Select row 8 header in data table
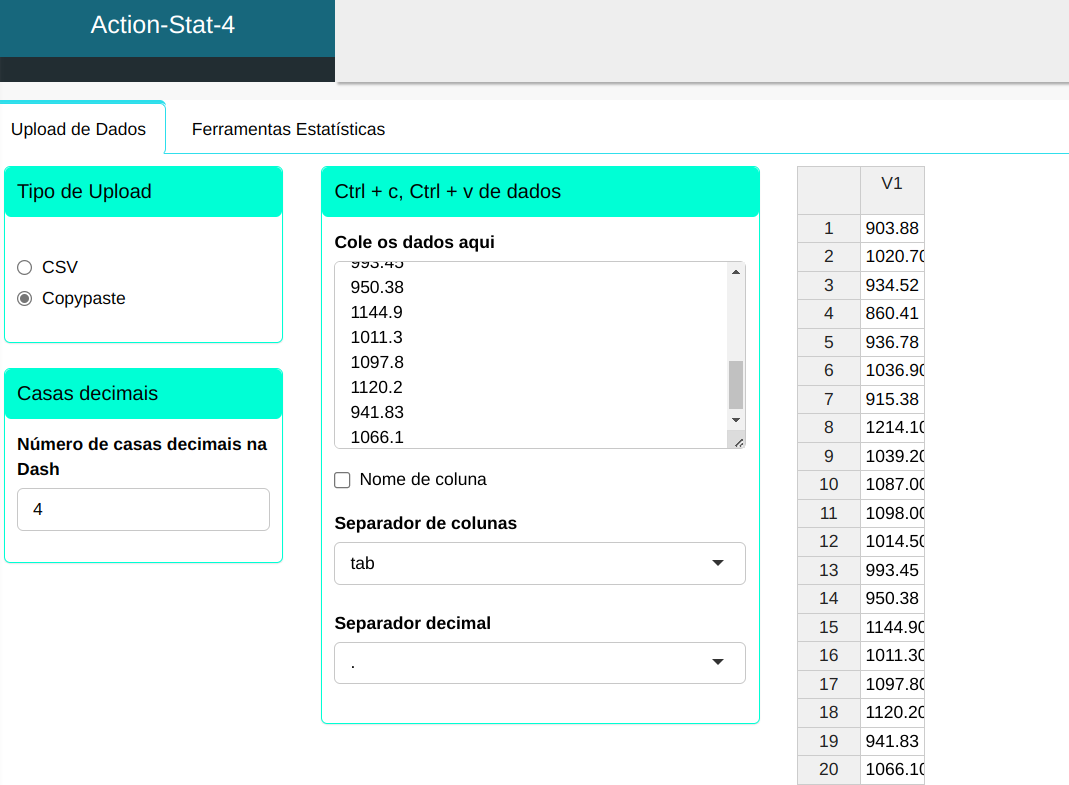The height and width of the screenshot is (785, 1069). 828,428
